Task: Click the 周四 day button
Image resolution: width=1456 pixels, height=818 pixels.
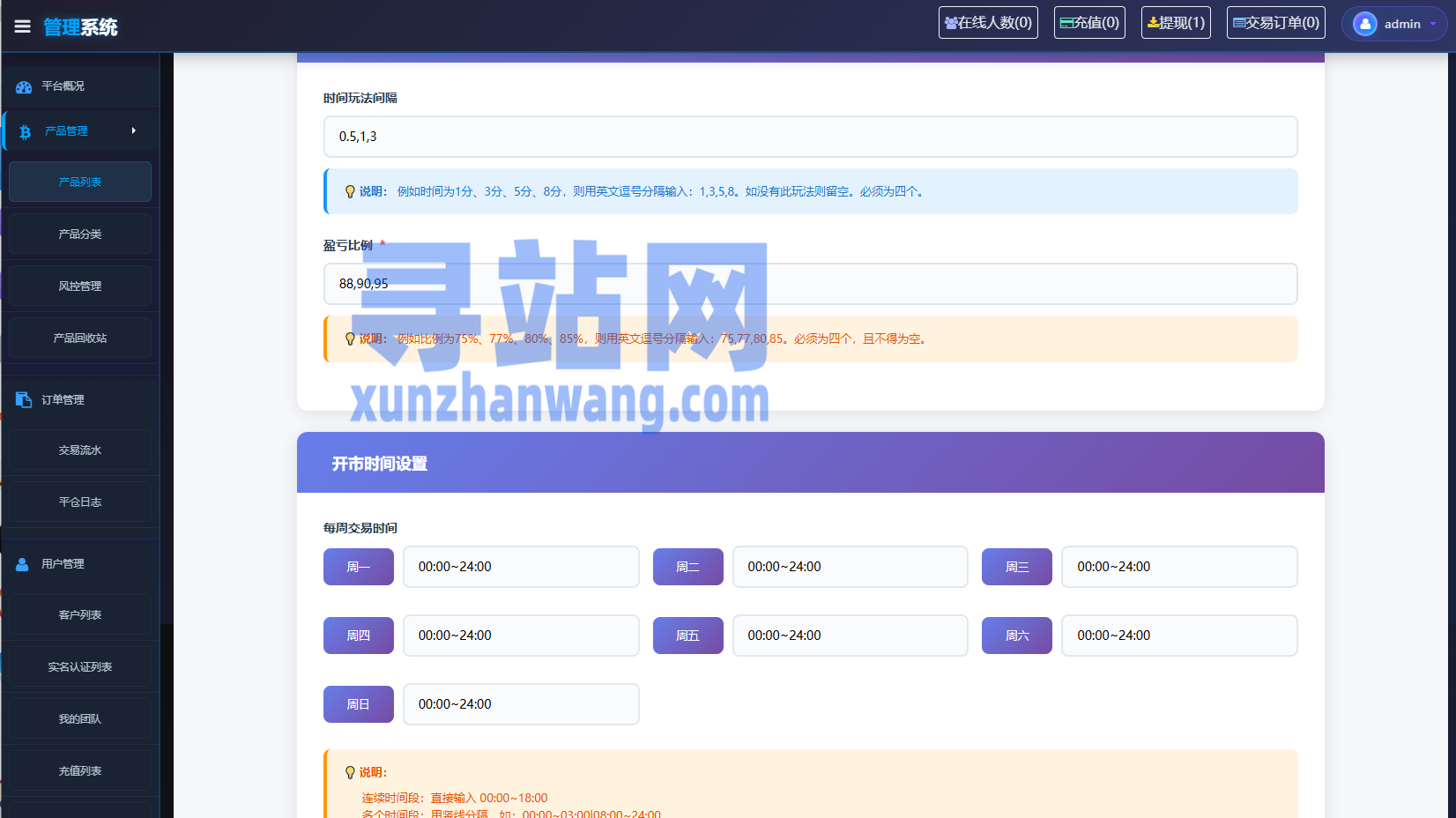Action: [359, 636]
